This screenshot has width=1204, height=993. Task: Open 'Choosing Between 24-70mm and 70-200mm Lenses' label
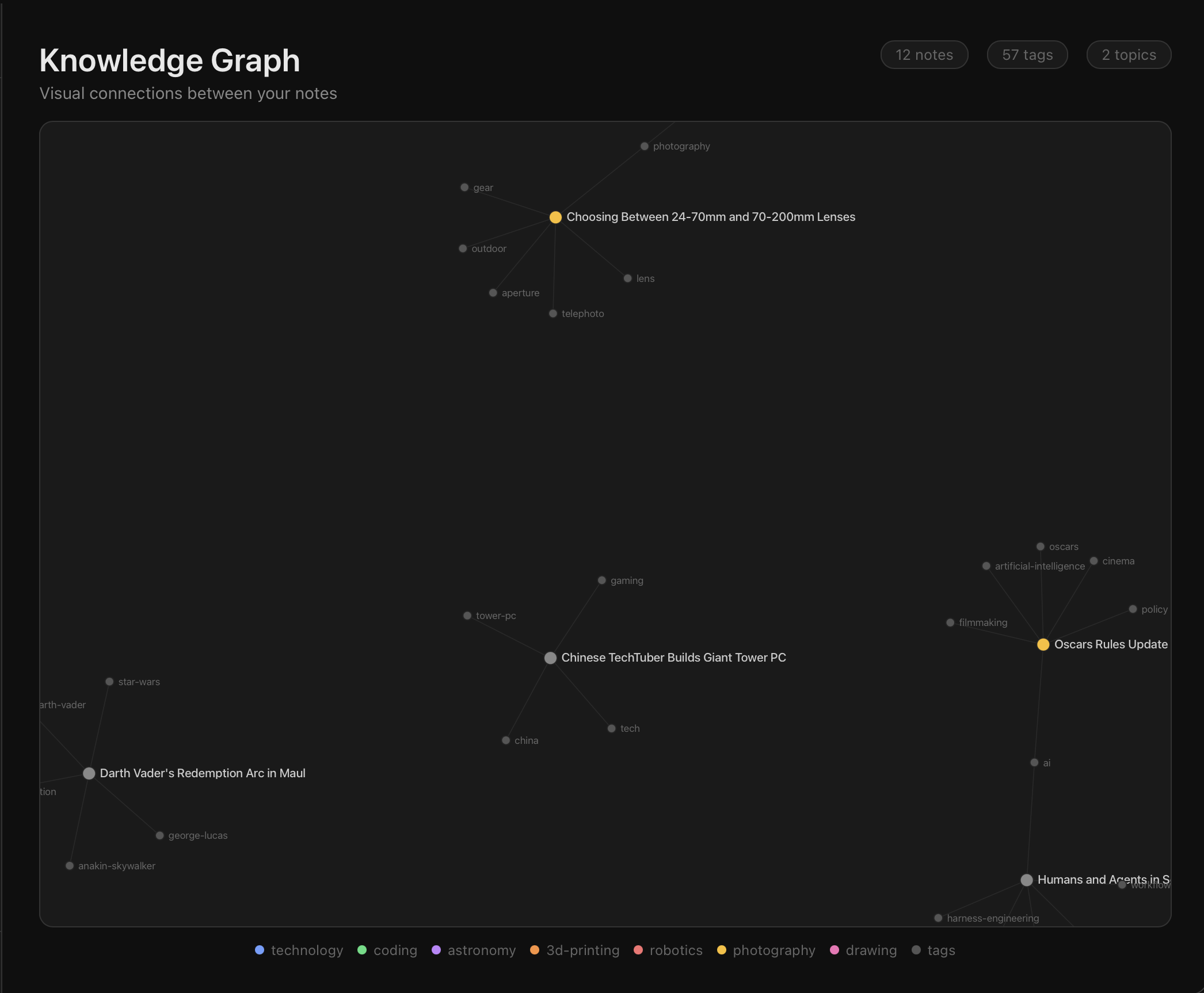[x=711, y=217]
